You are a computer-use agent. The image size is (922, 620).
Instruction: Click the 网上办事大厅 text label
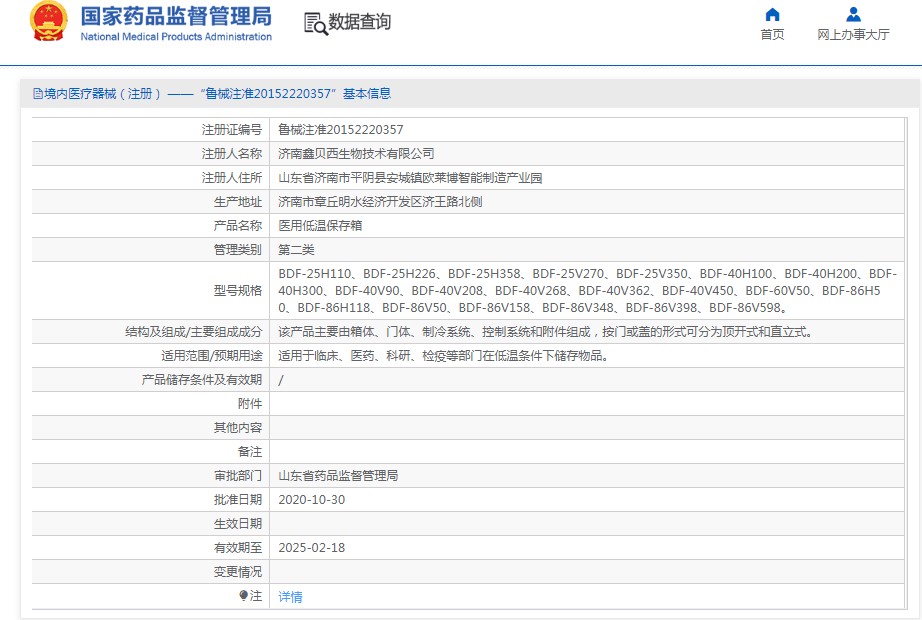tap(853, 35)
